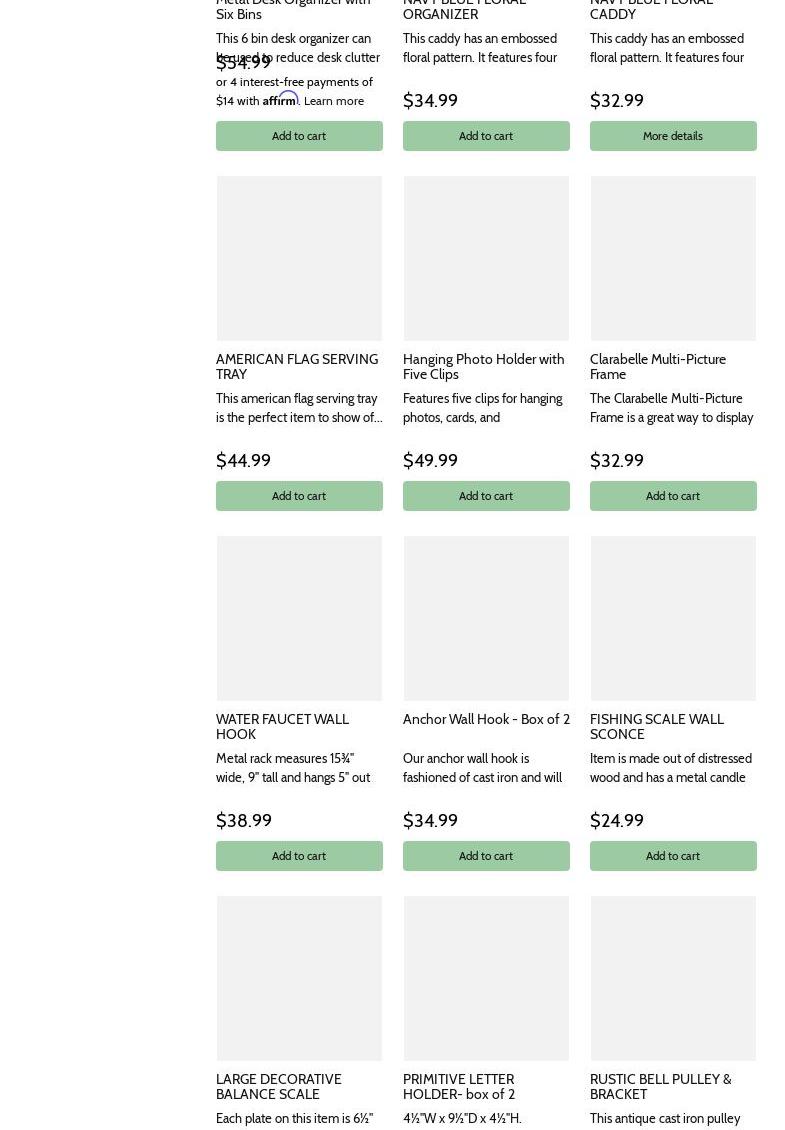
Task: Click Anchor Wall Hook - Box of 2 title
Action: click(486, 719)
